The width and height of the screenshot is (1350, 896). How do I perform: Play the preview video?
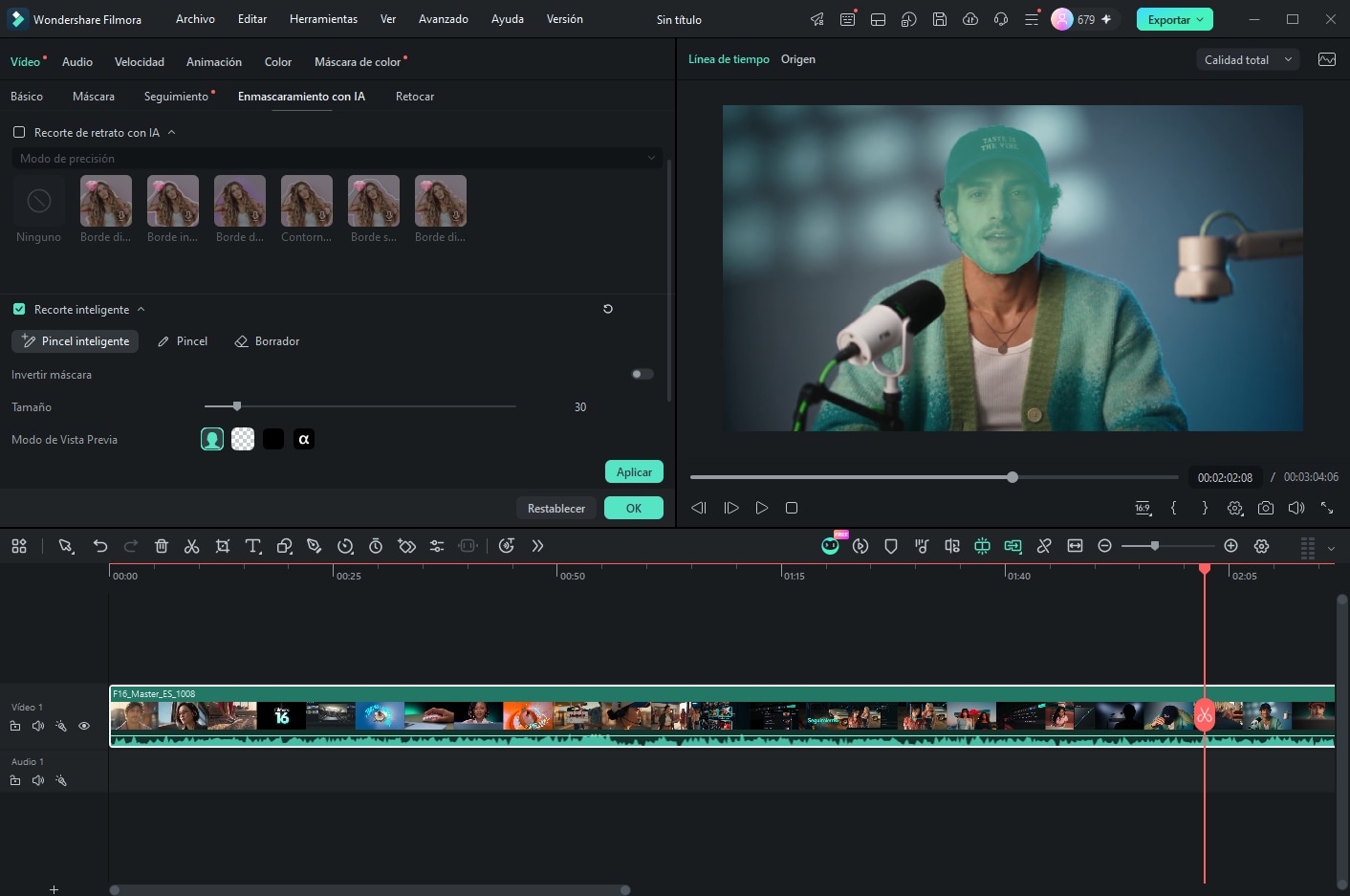pyautogui.click(x=762, y=508)
